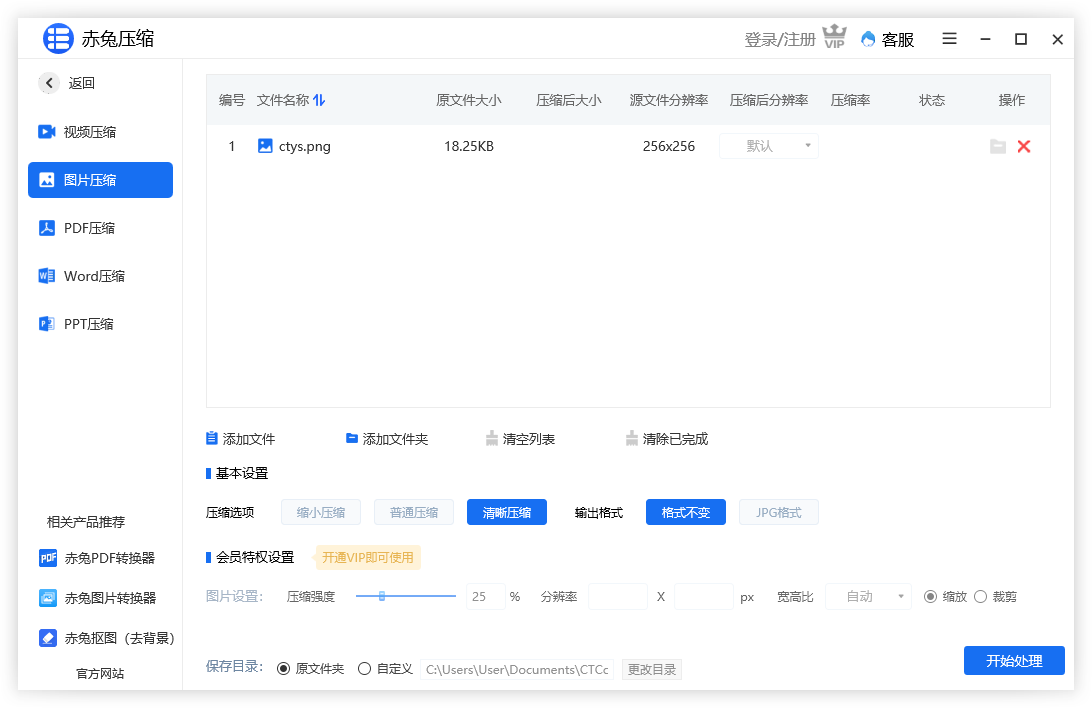Click the red delete icon for ctys.png
The height and width of the screenshot is (708, 1092).
pos(1023,146)
